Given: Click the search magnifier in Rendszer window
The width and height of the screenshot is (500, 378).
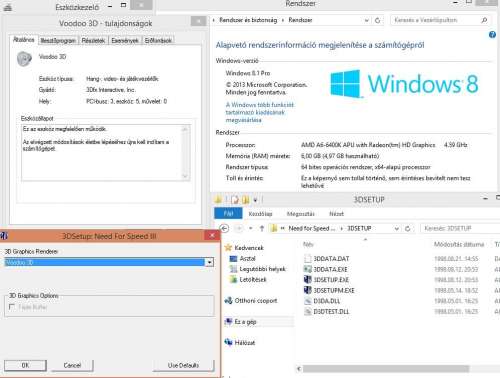Looking at the screenshot, I should pyautogui.click(x=484, y=20).
